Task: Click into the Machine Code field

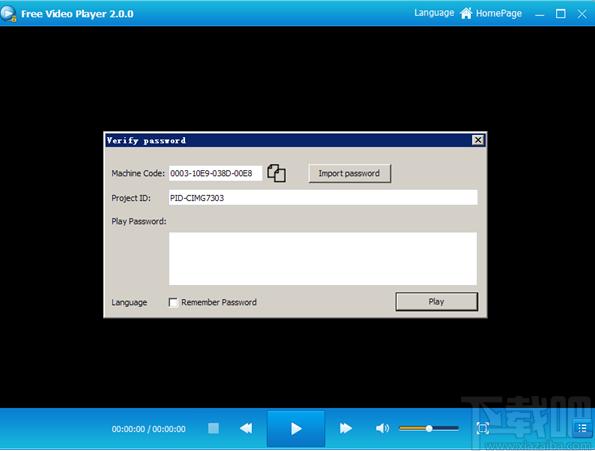Action: coord(215,173)
